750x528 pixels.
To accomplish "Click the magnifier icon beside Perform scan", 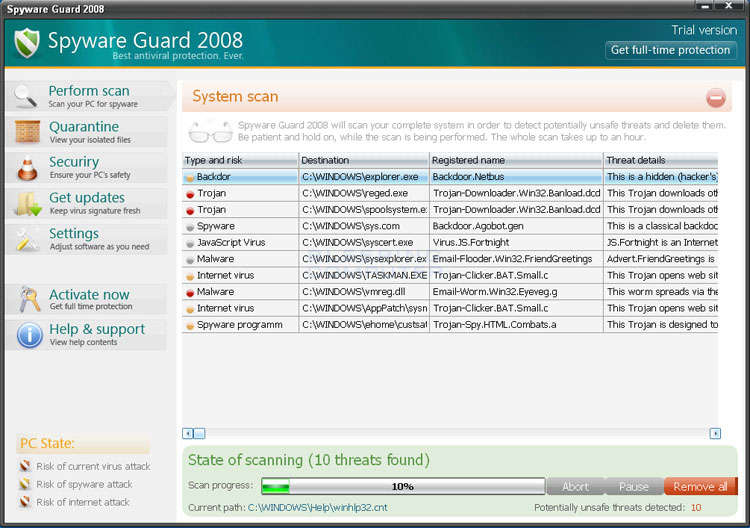I will click(25, 96).
